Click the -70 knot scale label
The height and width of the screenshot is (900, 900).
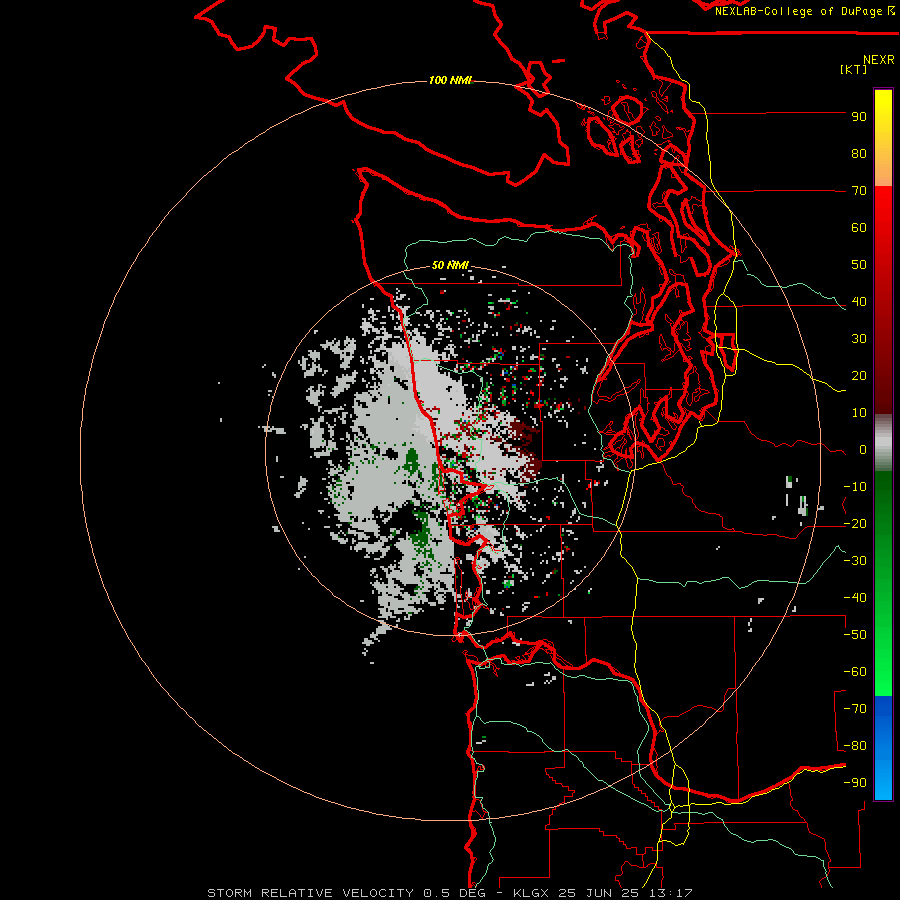855,709
